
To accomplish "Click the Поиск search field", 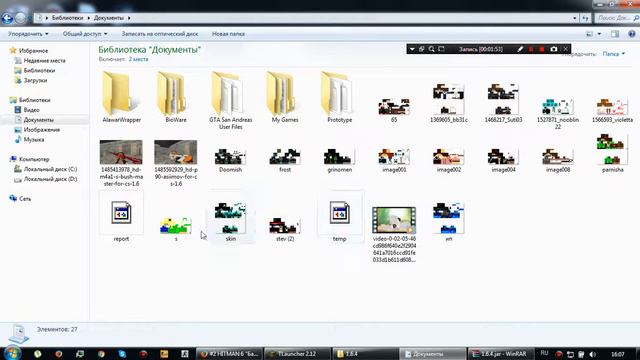I will 616,18.
